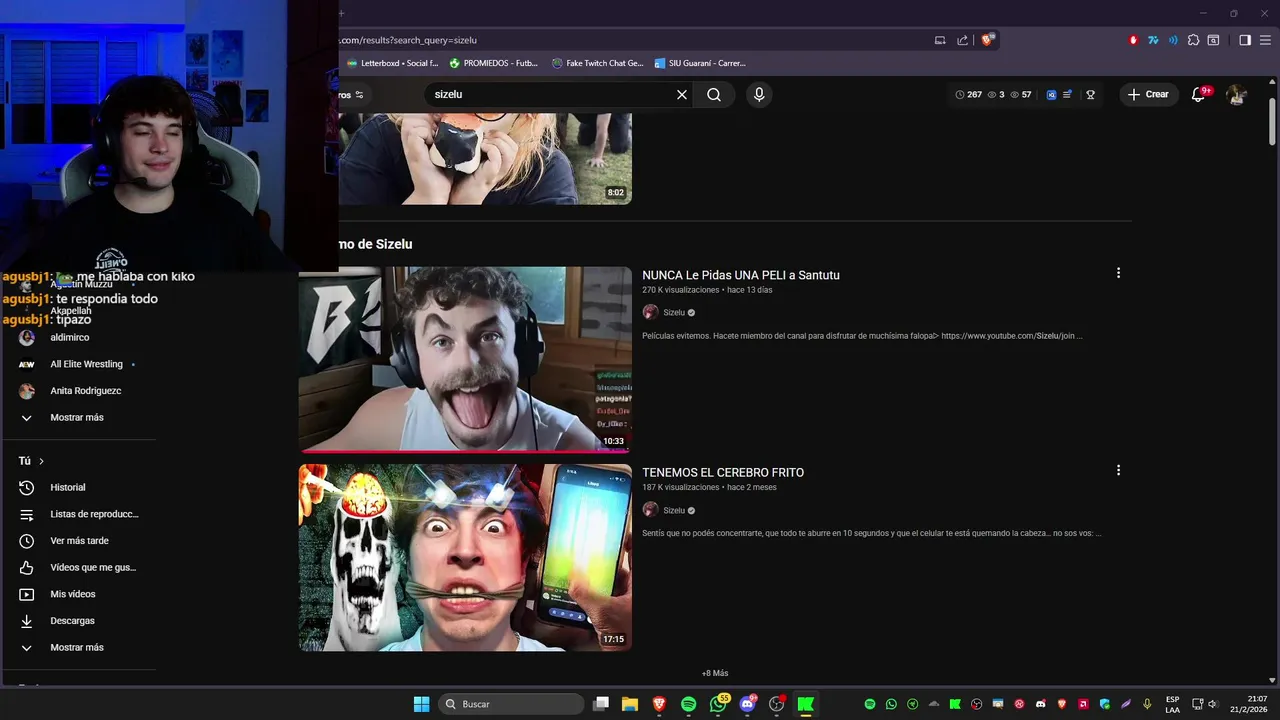Click the system tray volume icon
Image resolution: width=1280 pixels, height=720 pixels.
1212,704
